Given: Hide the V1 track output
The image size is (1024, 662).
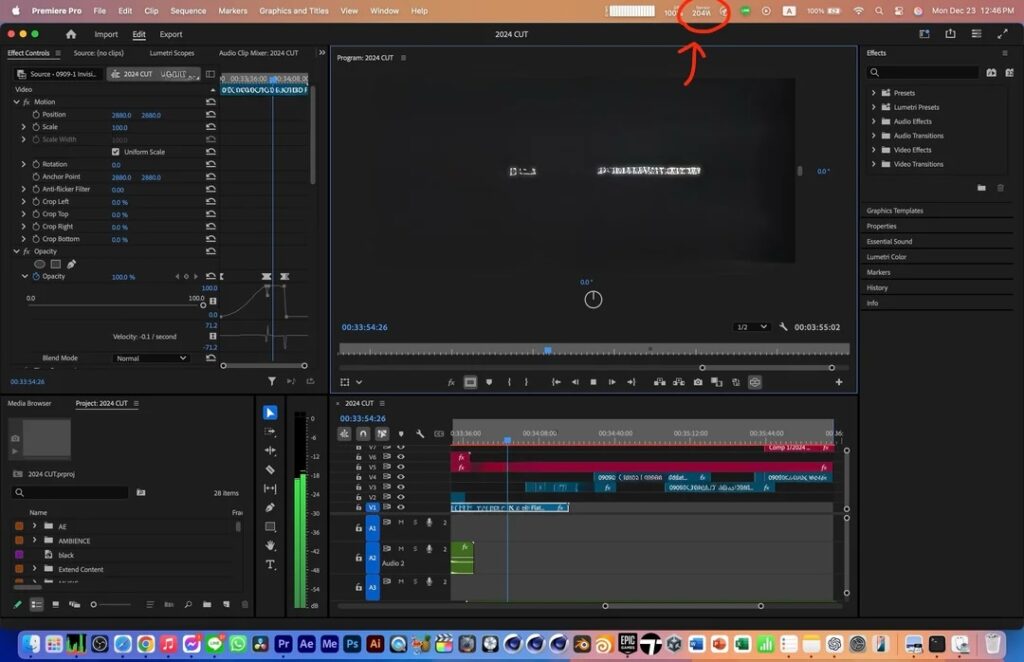Looking at the screenshot, I should coord(401,507).
